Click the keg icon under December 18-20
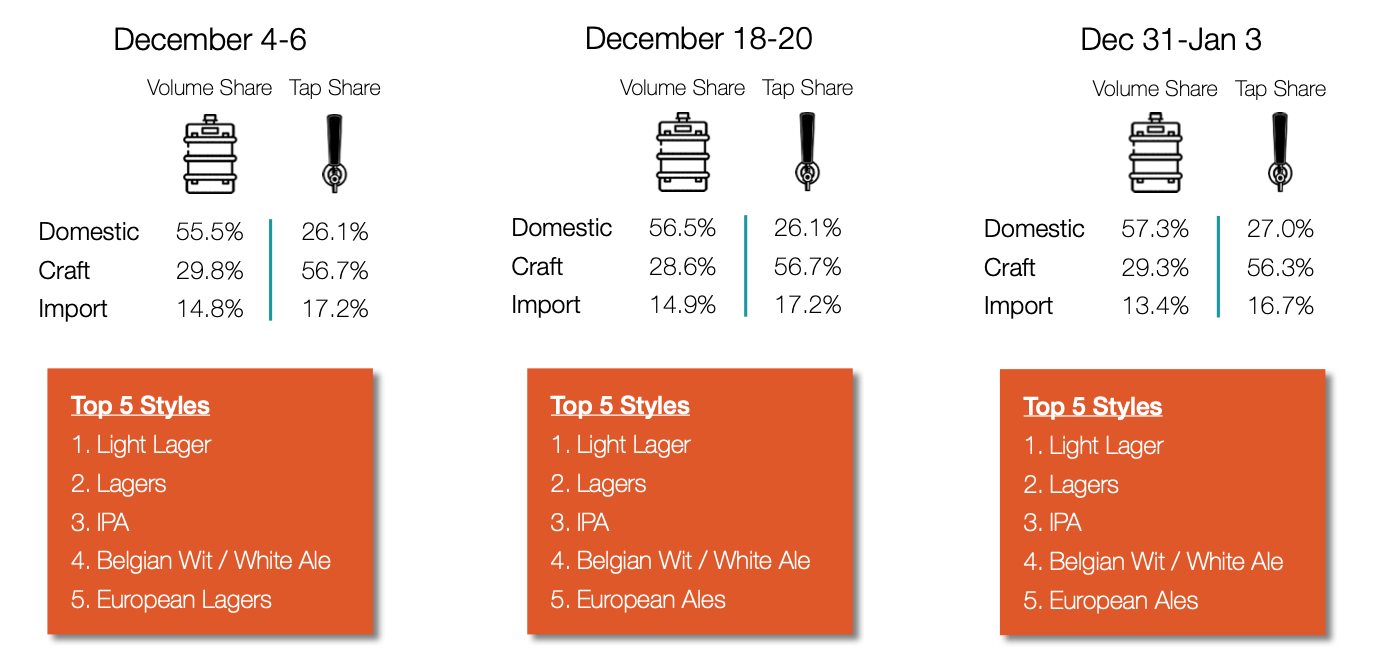The image size is (1400, 658). (682, 152)
